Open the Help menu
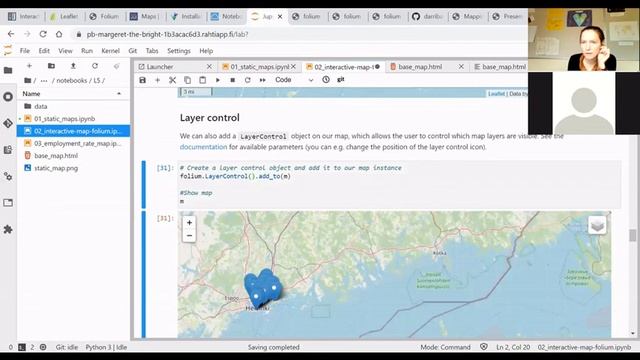This screenshot has width=640, height=360. pyautogui.click(x=206, y=51)
